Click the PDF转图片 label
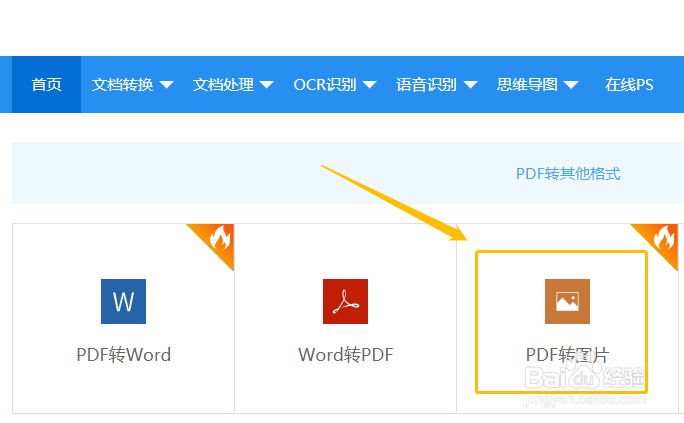684x423 pixels. tap(567, 355)
